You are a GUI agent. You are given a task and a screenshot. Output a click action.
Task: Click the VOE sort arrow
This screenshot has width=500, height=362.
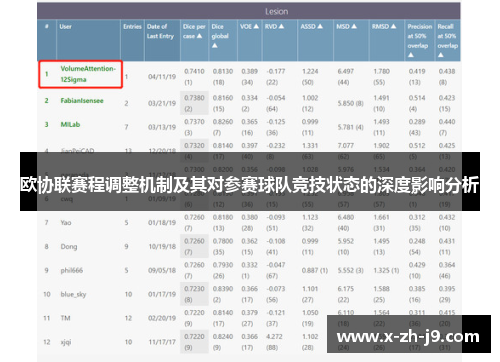click(256, 26)
